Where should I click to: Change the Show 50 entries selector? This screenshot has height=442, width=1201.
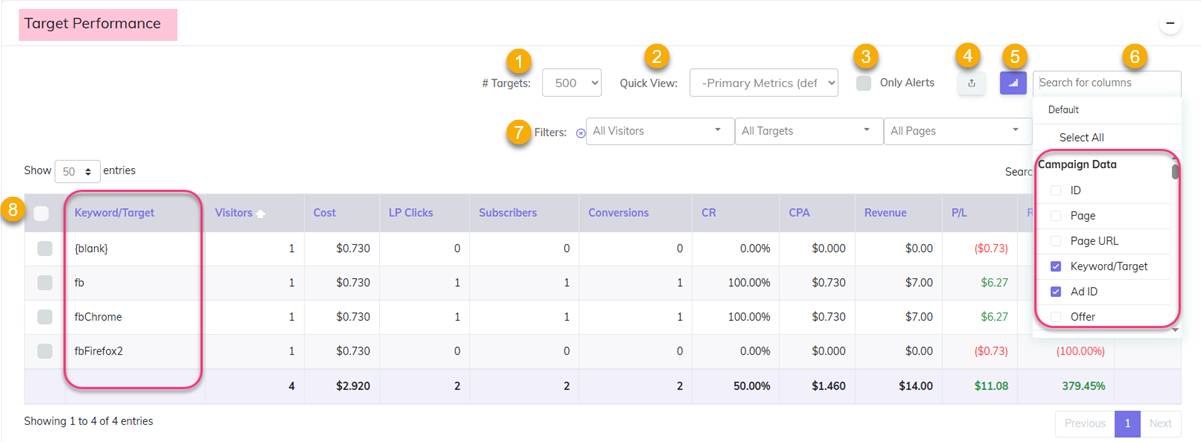pos(77,171)
